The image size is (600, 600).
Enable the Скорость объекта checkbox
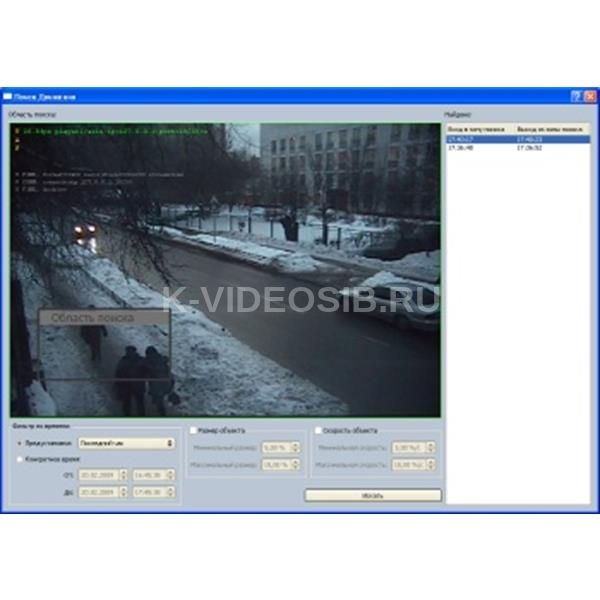[x=318, y=431]
